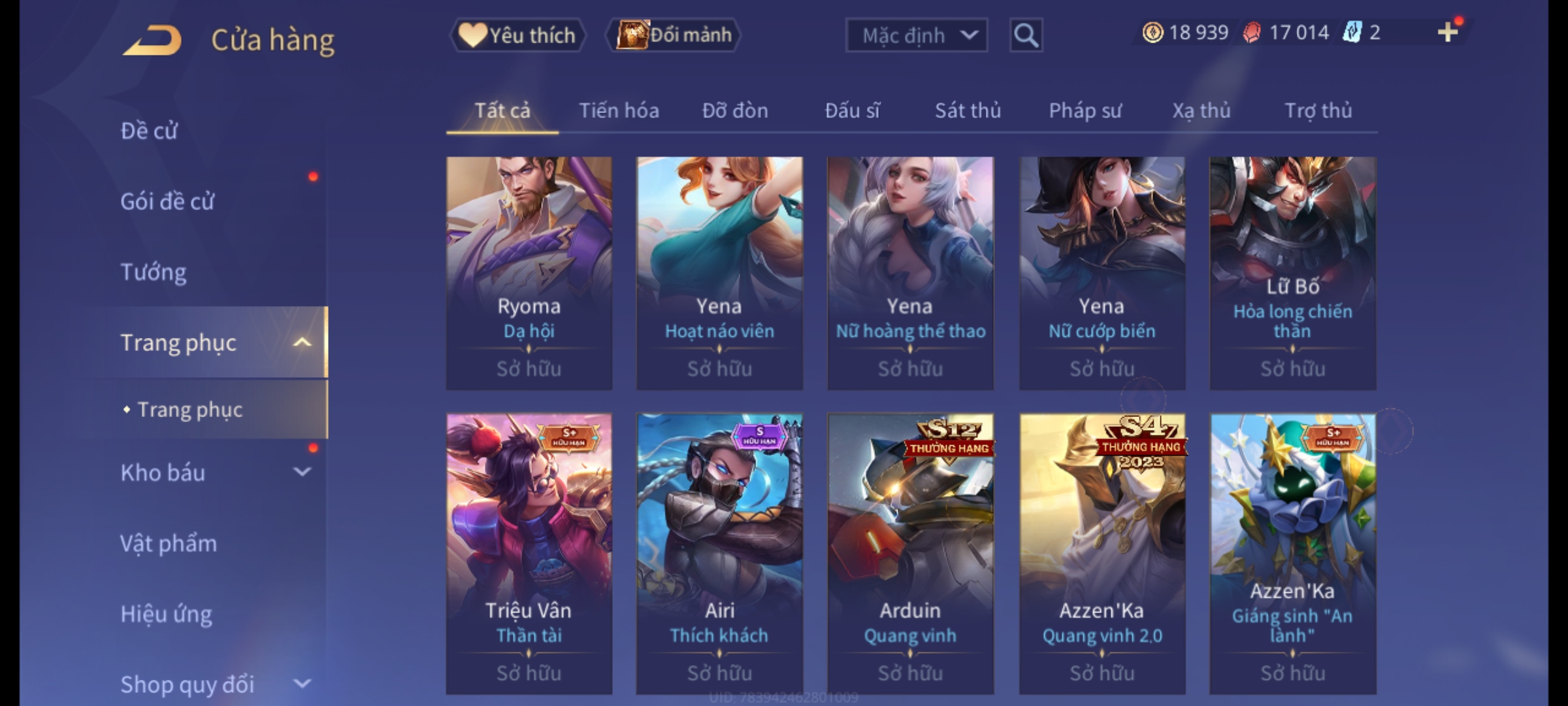The height and width of the screenshot is (706, 1568).
Task: Open Đổi mảnh fragment exchange
Action: [x=674, y=35]
